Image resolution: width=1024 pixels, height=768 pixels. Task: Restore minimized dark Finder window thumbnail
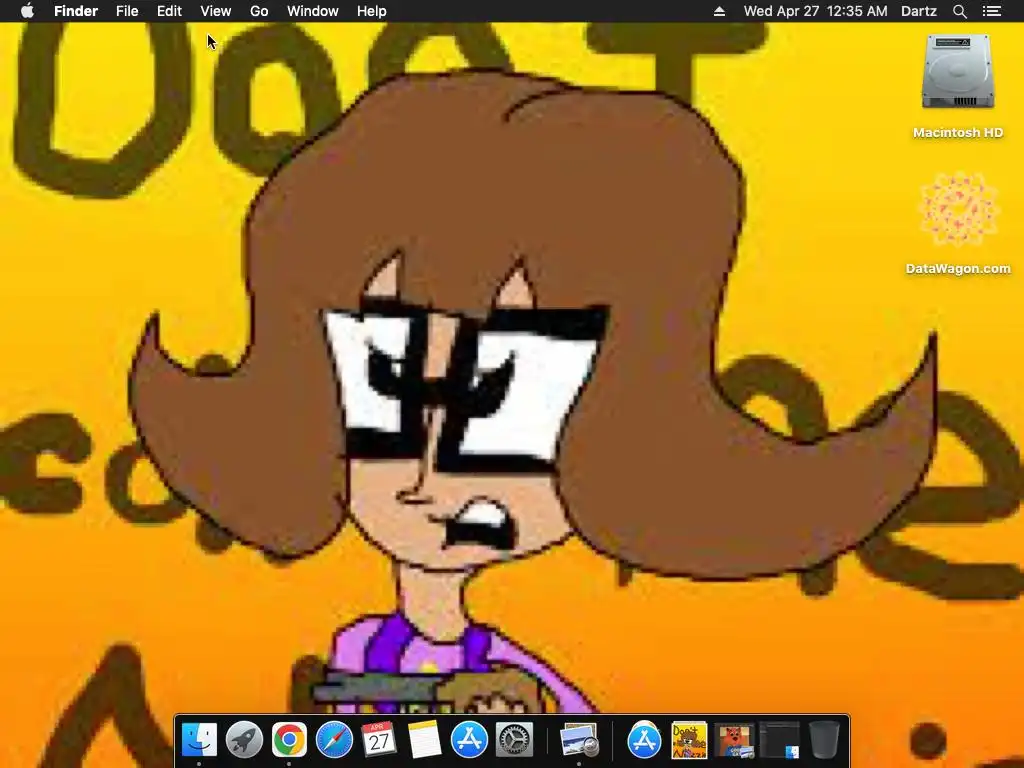(x=779, y=740)
